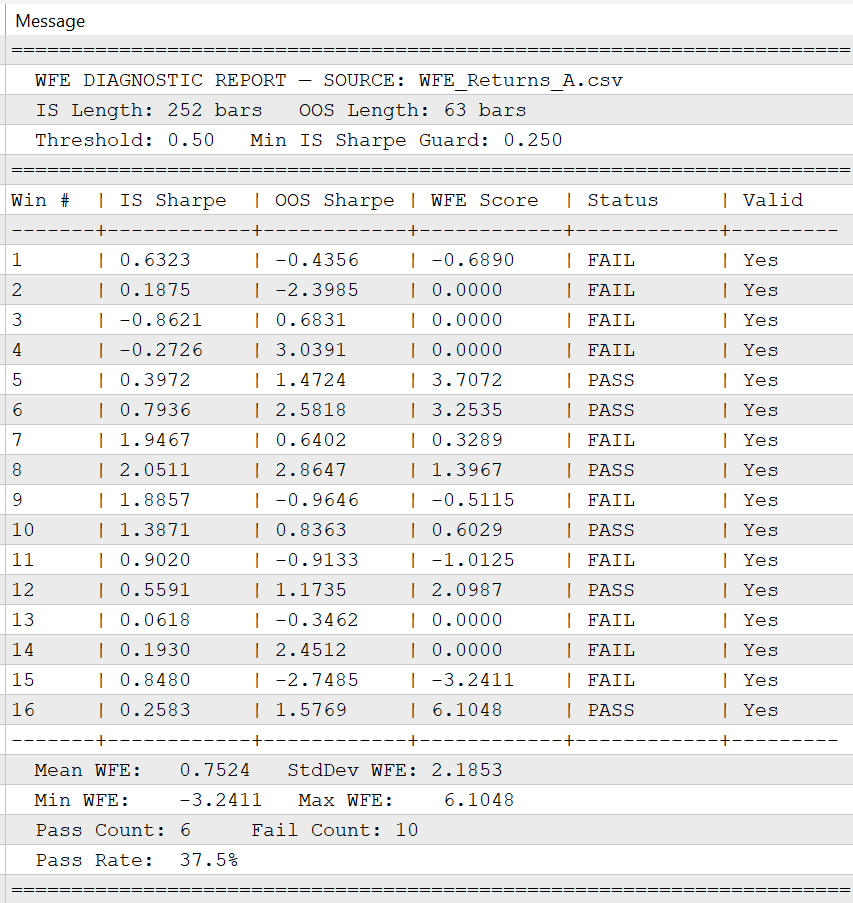Select row with IS Sharpe 1.9467

[x=429, y=439]
